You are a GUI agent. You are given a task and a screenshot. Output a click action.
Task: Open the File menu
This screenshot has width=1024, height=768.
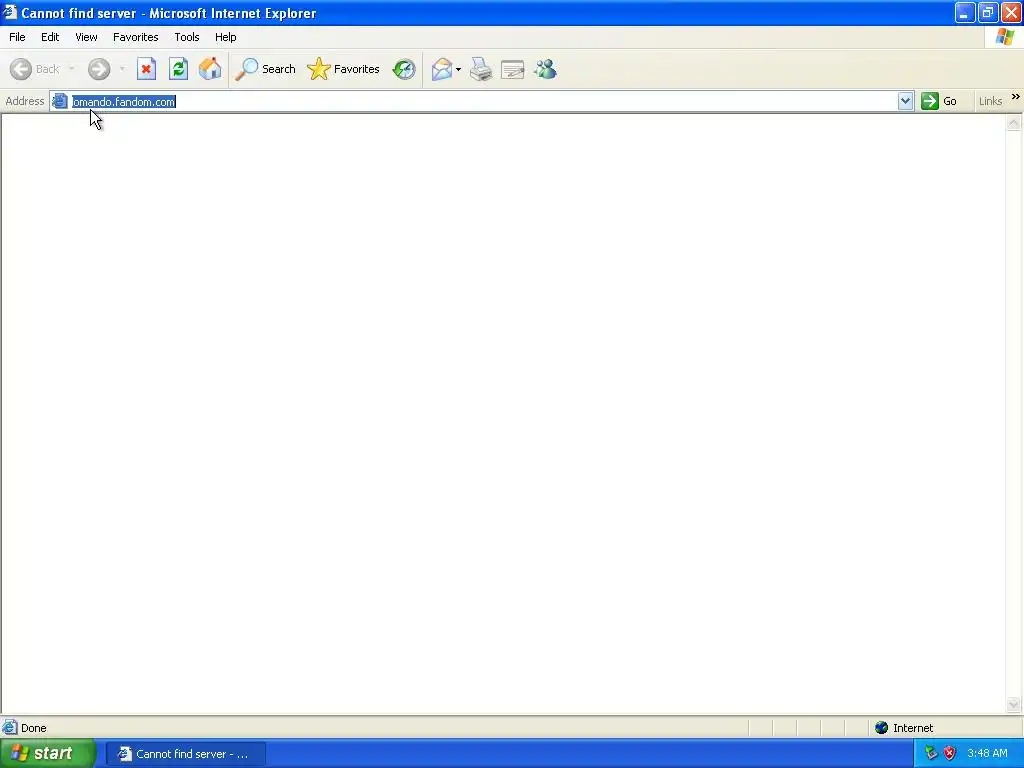tap(17, 37)
